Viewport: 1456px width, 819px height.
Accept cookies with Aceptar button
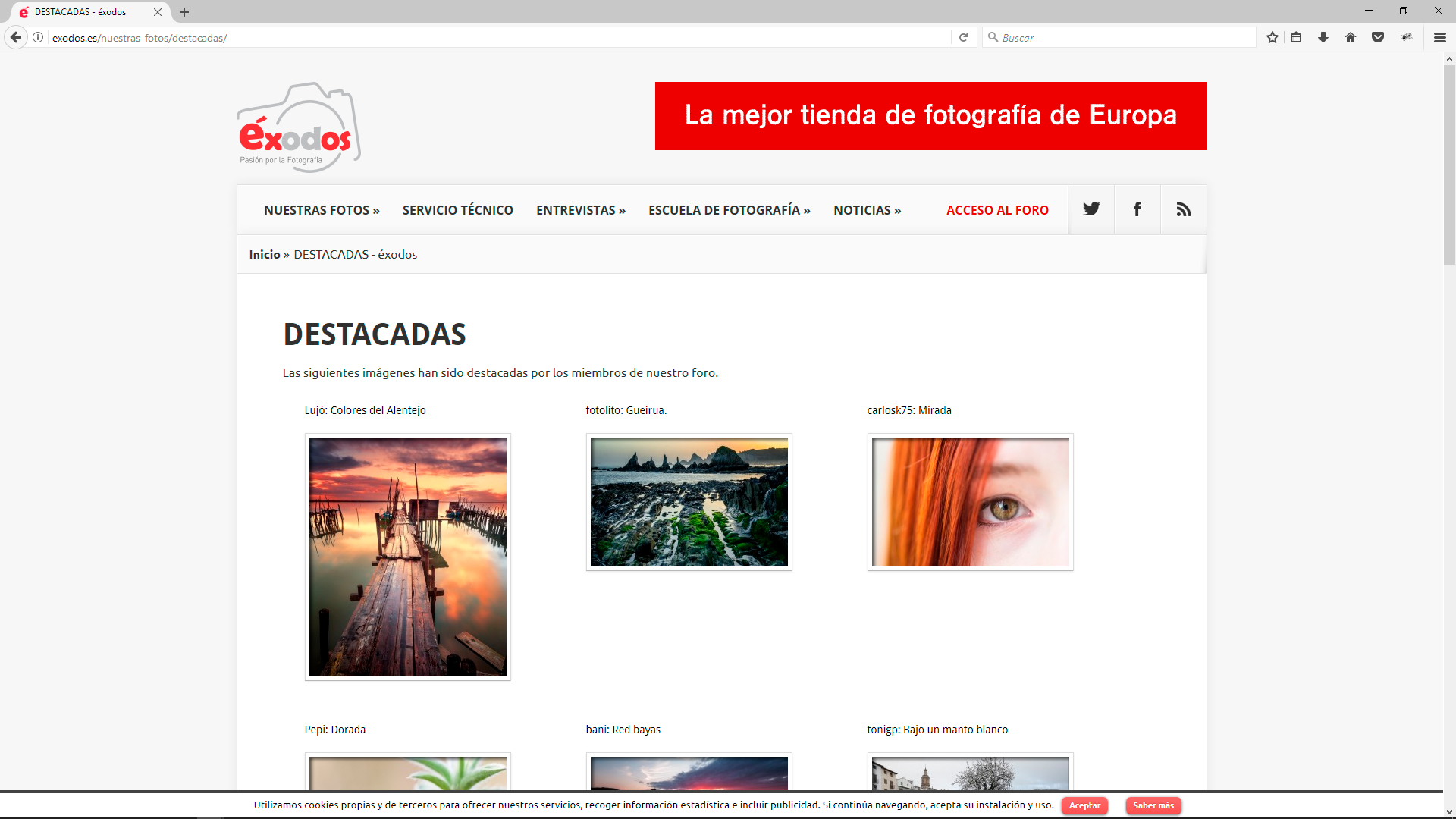[1084, 805]
